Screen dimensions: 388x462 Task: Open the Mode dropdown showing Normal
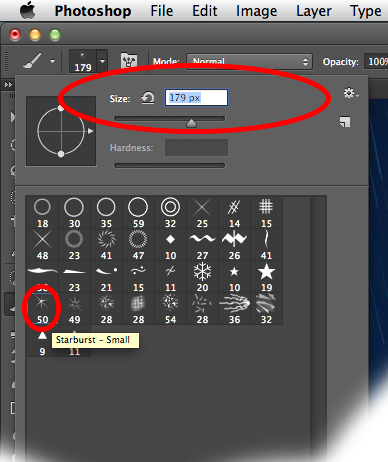249,62
